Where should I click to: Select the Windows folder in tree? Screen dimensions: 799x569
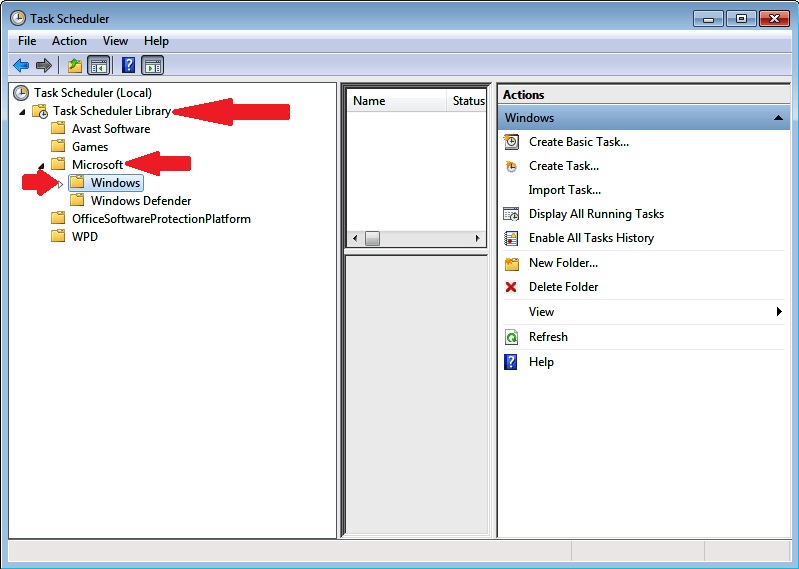tap(115, 183)
